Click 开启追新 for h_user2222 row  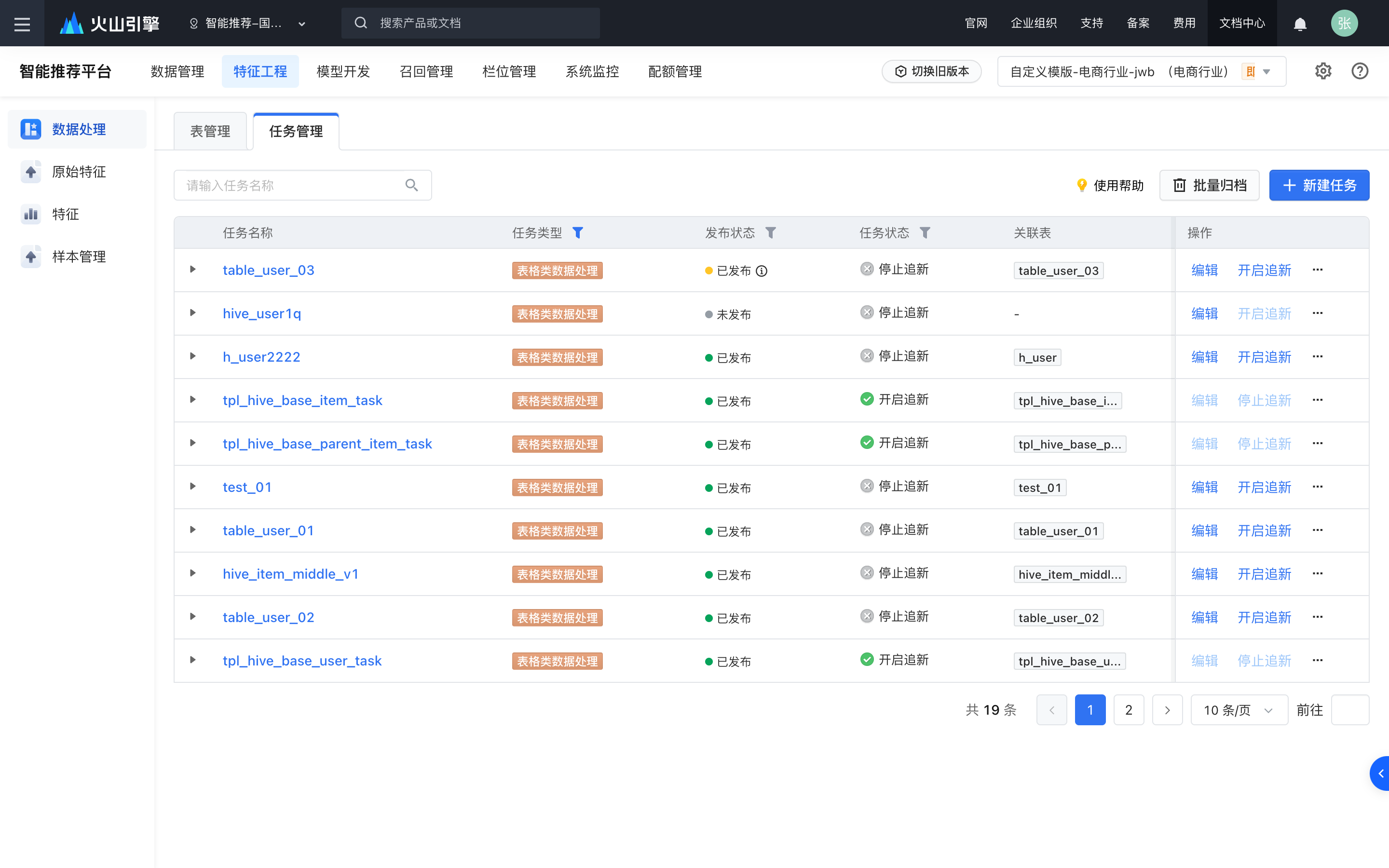pos(1264,357)
